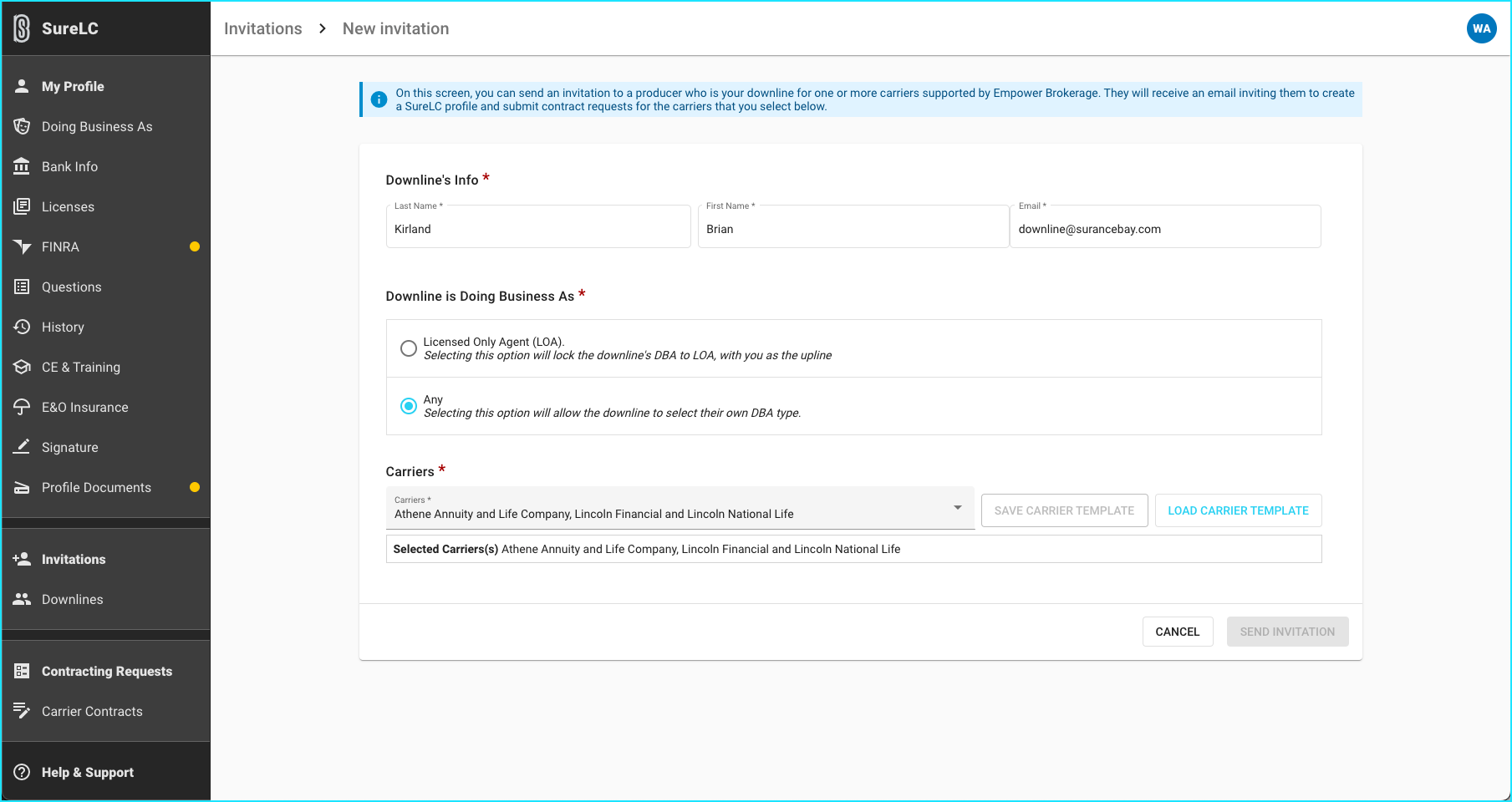
Task: Click the Invitations add-person icon
Action: coord(23,559)
